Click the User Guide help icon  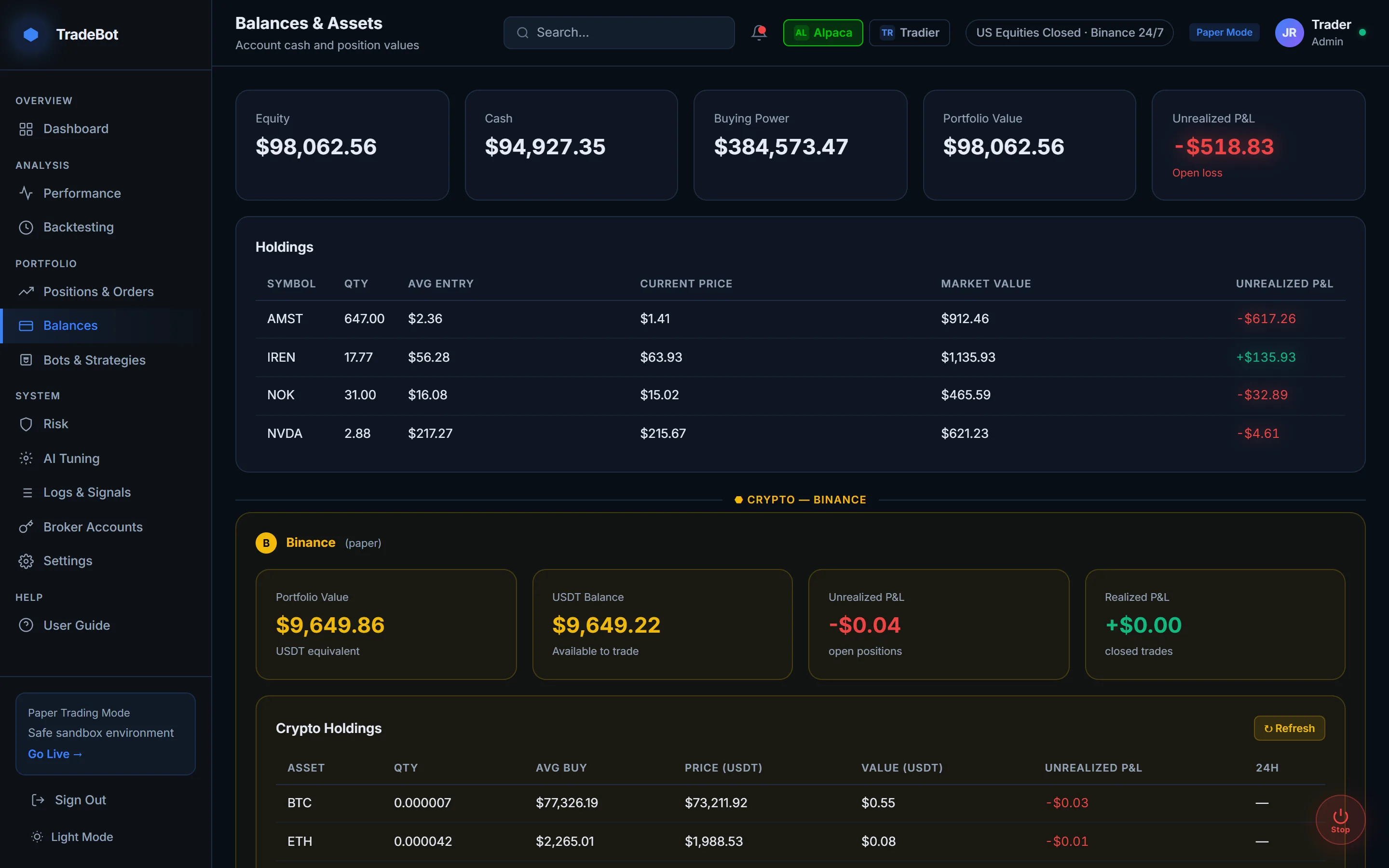pos(26,625)
